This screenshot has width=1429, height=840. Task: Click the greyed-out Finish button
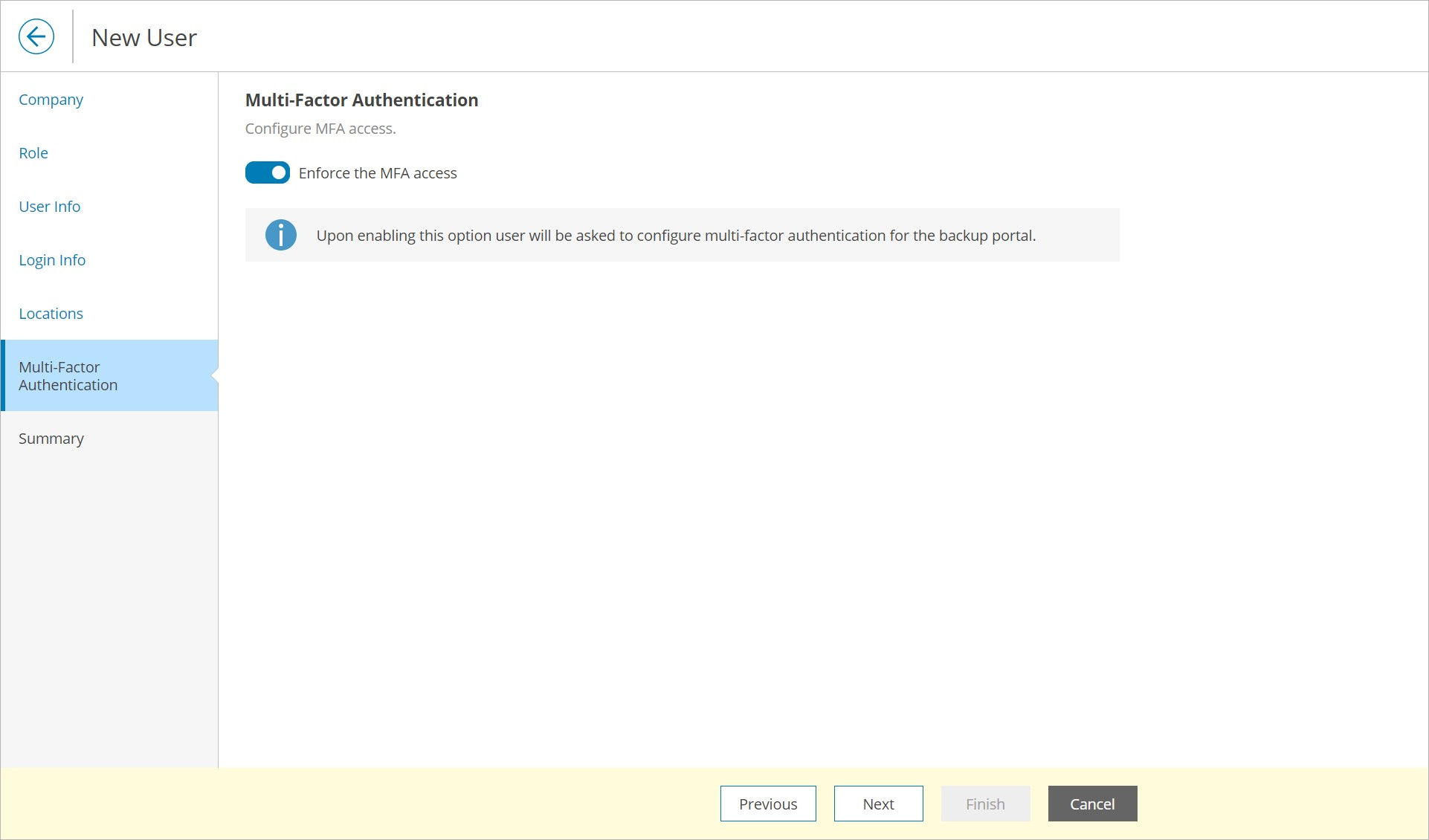click(985, 804)
